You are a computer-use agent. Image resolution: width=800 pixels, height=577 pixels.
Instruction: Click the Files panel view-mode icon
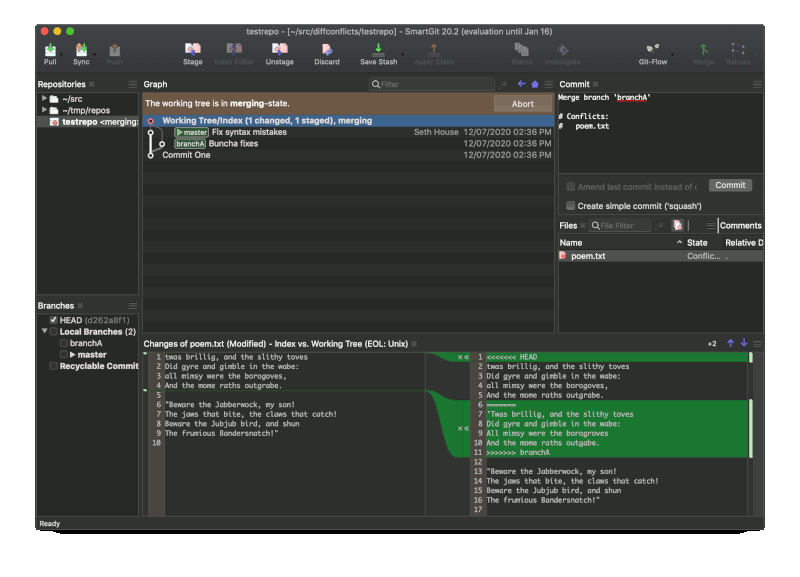678,225
